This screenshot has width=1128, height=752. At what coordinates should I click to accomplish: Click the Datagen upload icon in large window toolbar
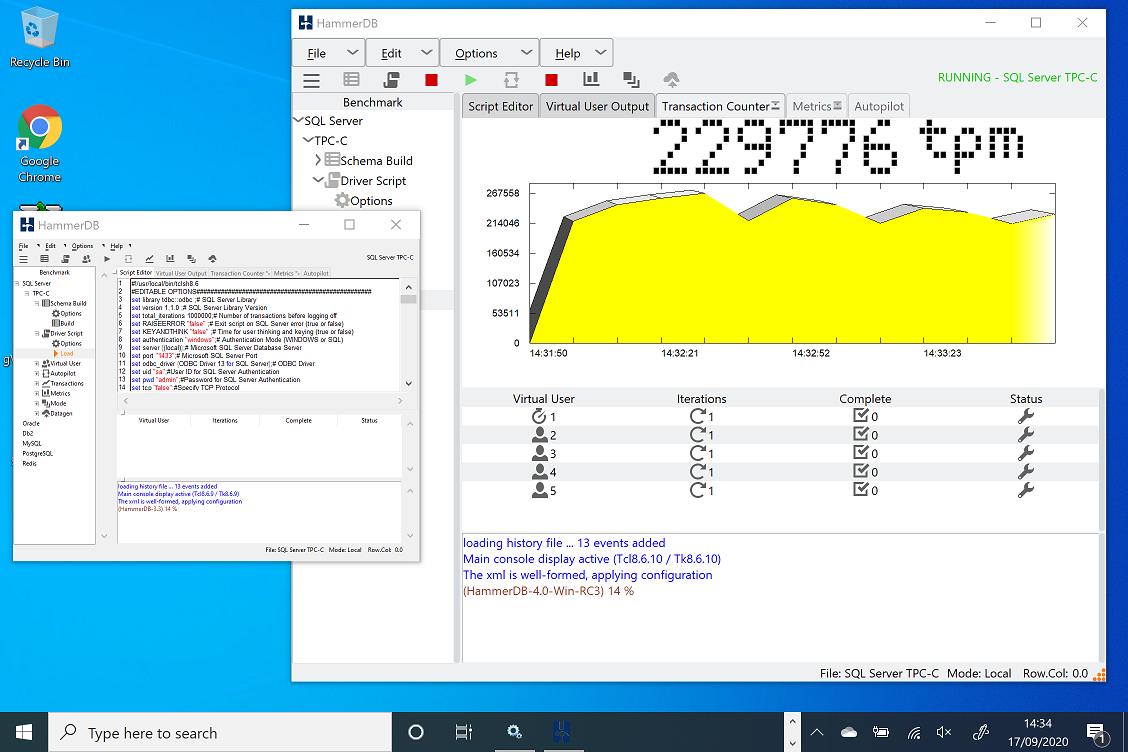(x=671, y=79)
